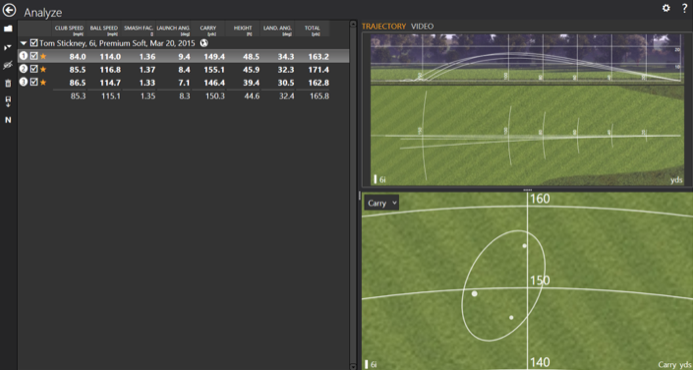Collapse the Tom Stickney session group

tap(24, 43)
